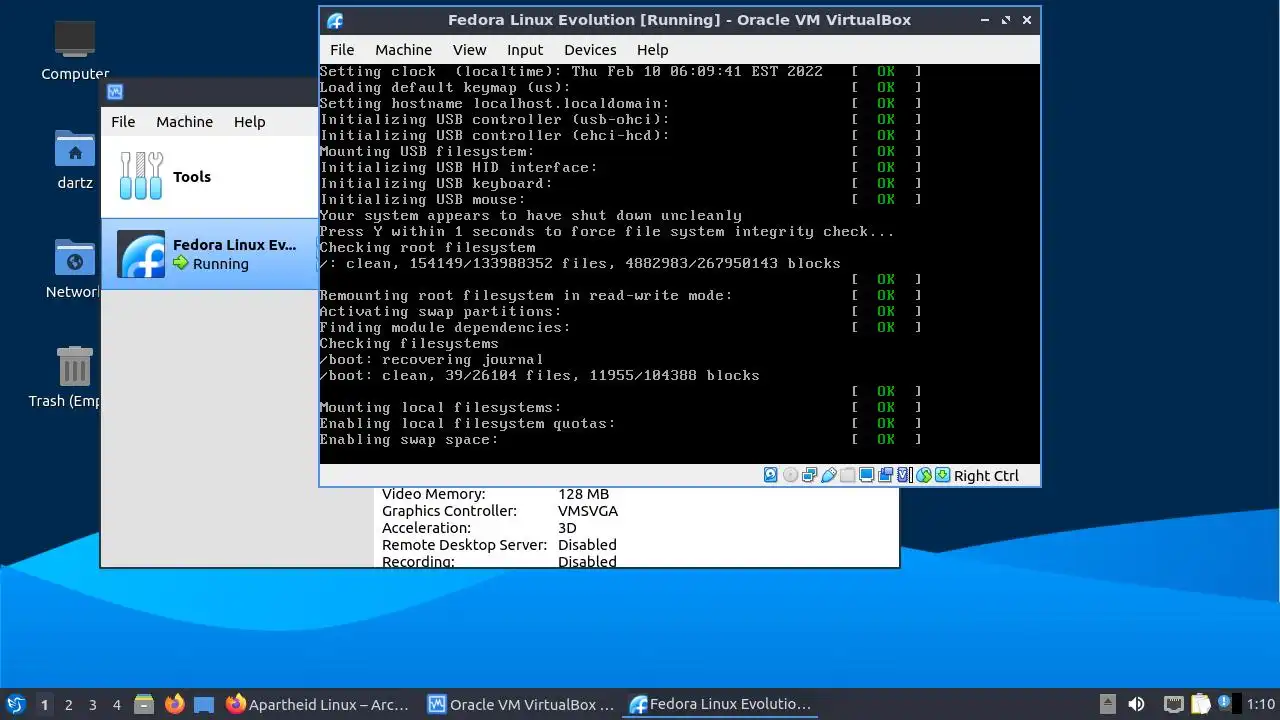Click the VirtualBox Manager window title icon
Screen dimensions: 1280x720
tap(115, 92)
